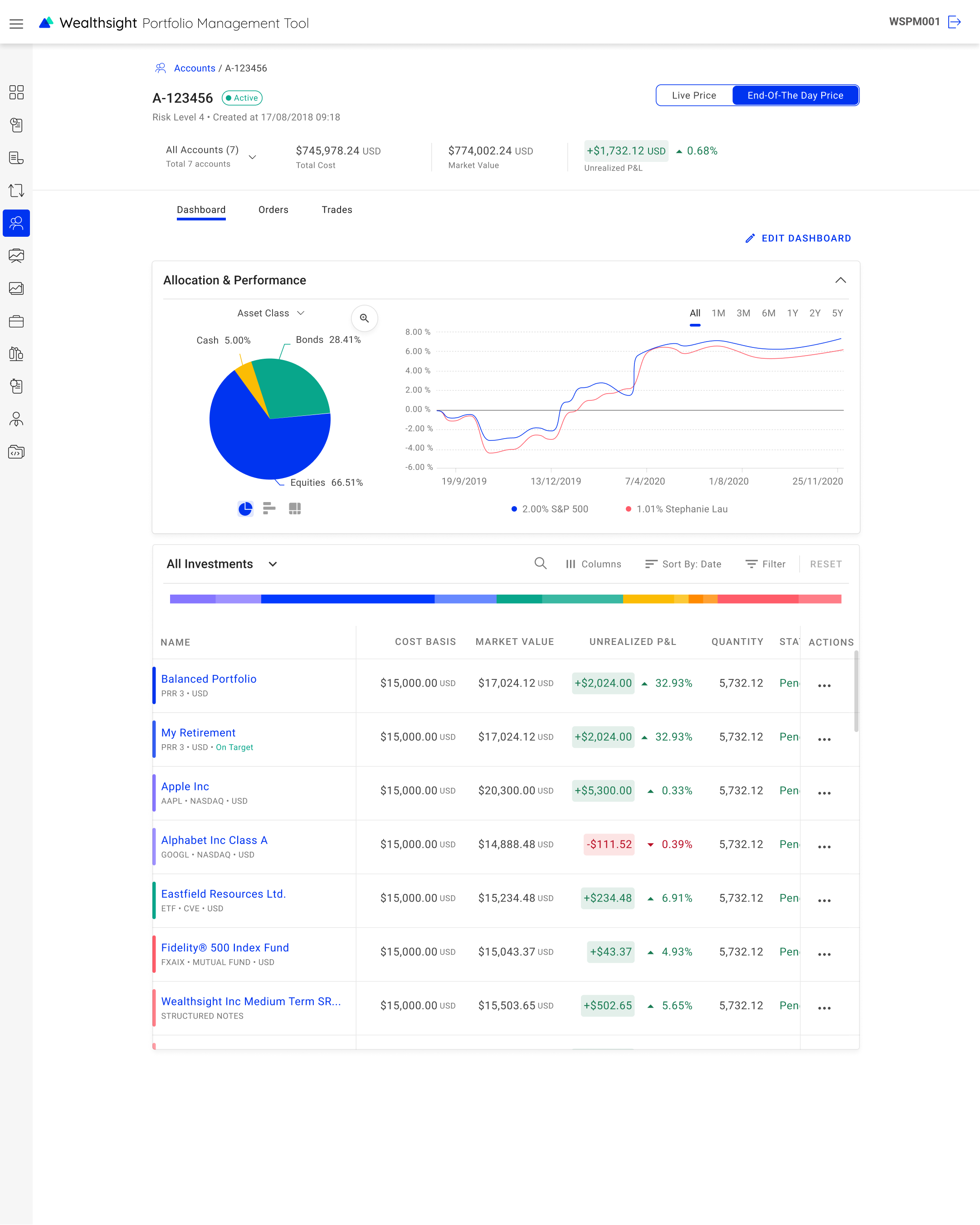Click the blue segment of allocation color bar
Viewport: 980px width, 1225px height.
(x=347, y=598)
